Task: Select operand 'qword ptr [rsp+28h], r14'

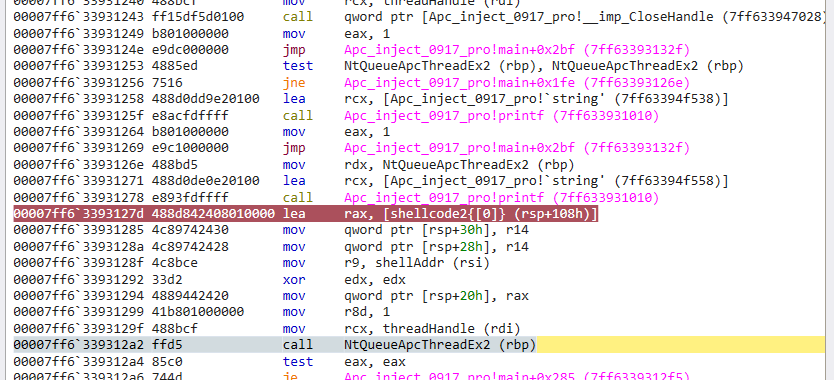Action: tap(436, 247)
